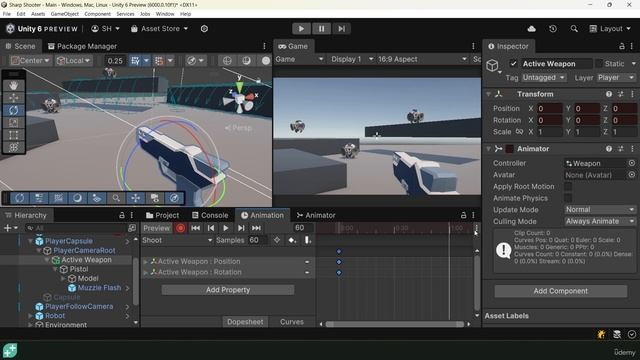Go to the next keyframe
640x360 pixels.
(x=241, y=228)
